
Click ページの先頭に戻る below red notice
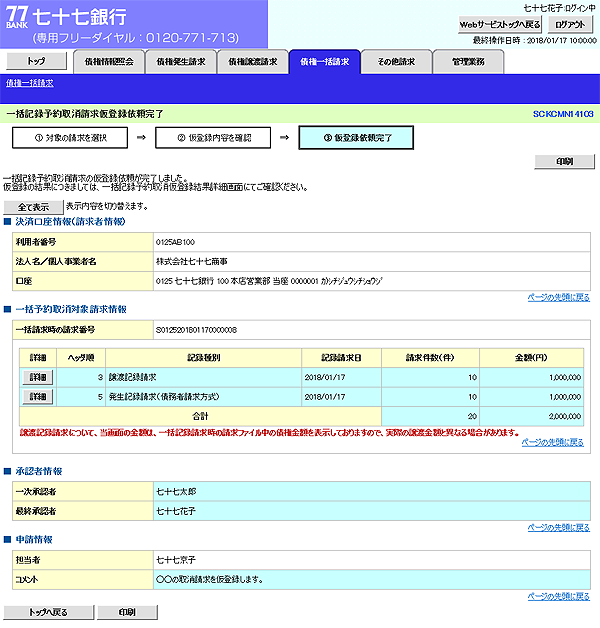click(552, 442)
